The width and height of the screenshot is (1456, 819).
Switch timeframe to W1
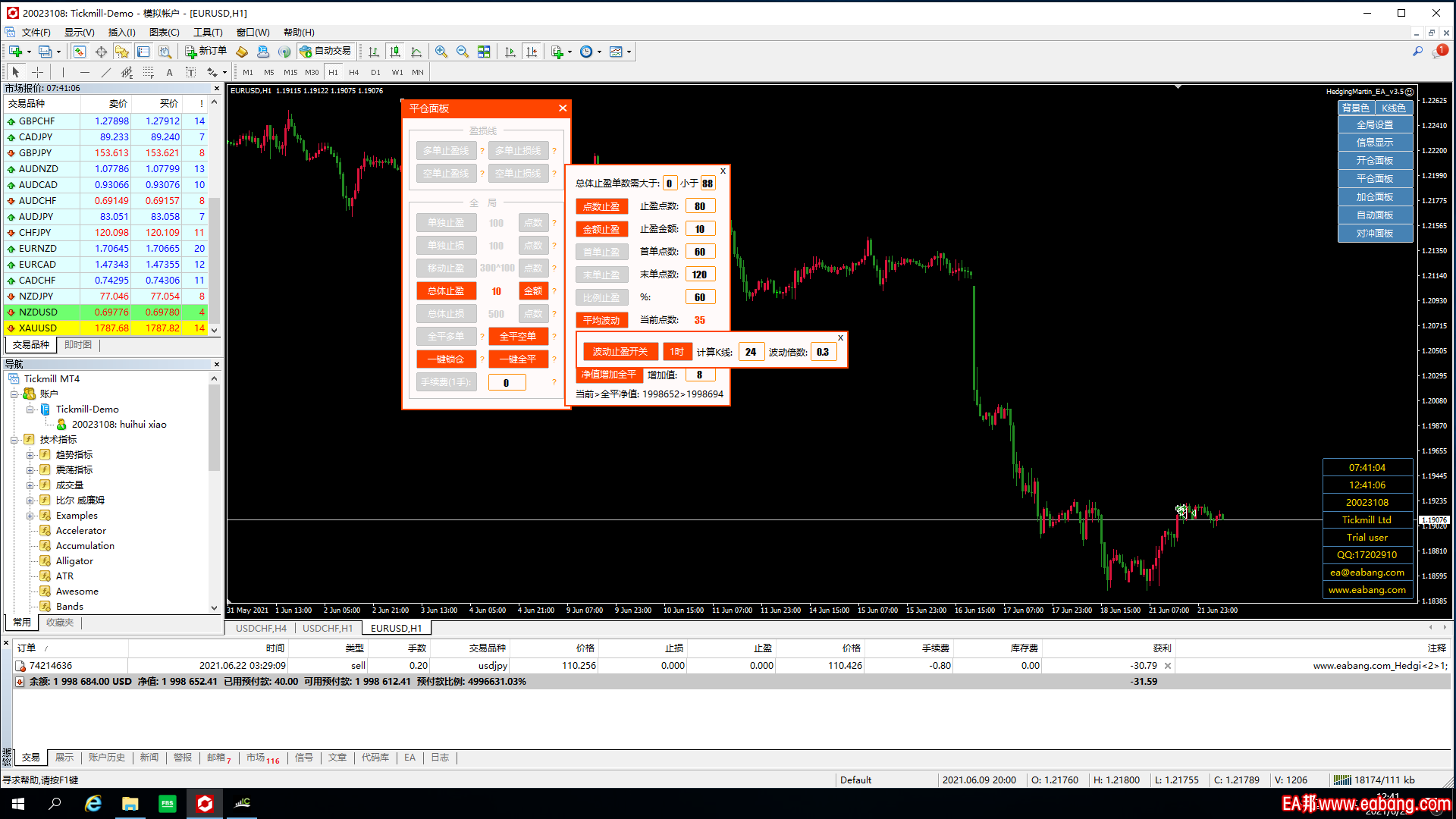(x=397, y=72)
